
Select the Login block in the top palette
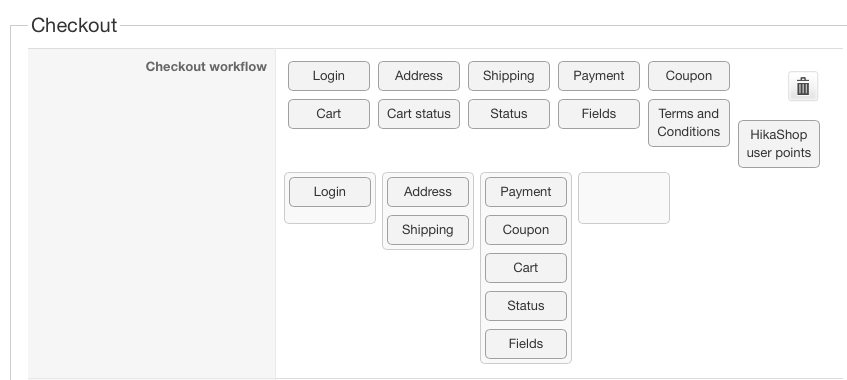click(x=329, y=76)
